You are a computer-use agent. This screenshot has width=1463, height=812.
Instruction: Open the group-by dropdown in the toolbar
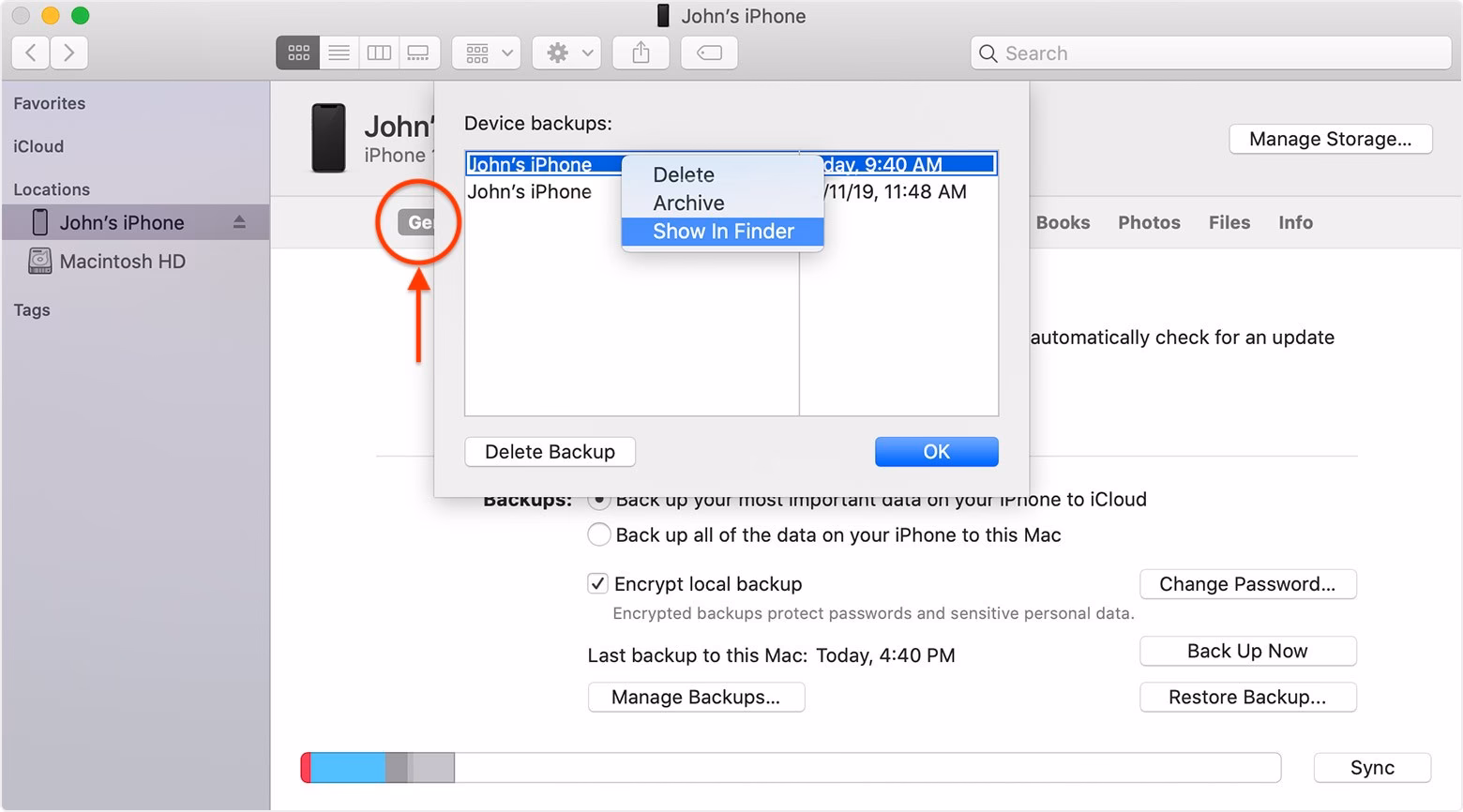[x=486, y=53]
